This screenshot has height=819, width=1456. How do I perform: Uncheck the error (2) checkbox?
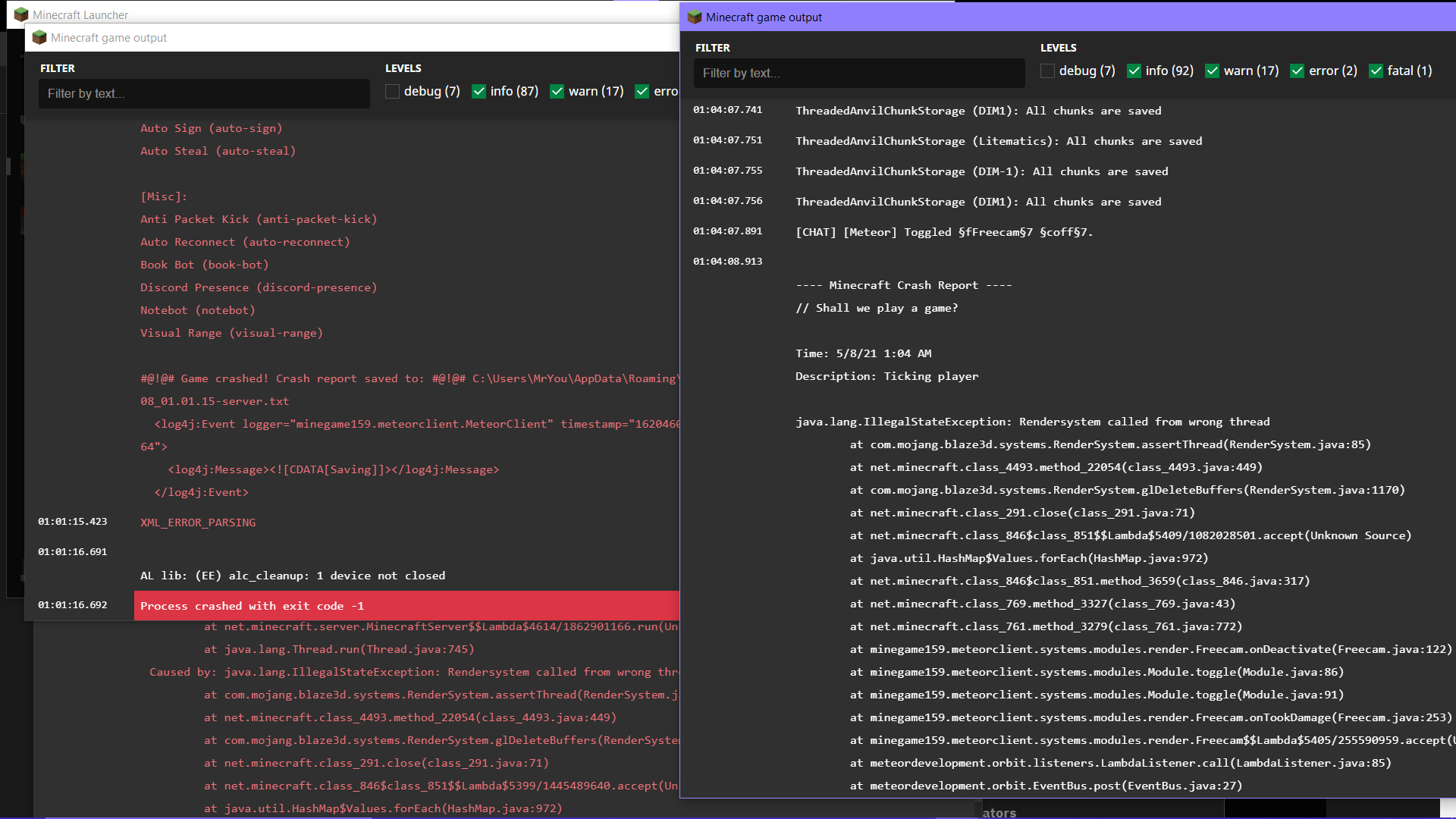click(1298, 71)
